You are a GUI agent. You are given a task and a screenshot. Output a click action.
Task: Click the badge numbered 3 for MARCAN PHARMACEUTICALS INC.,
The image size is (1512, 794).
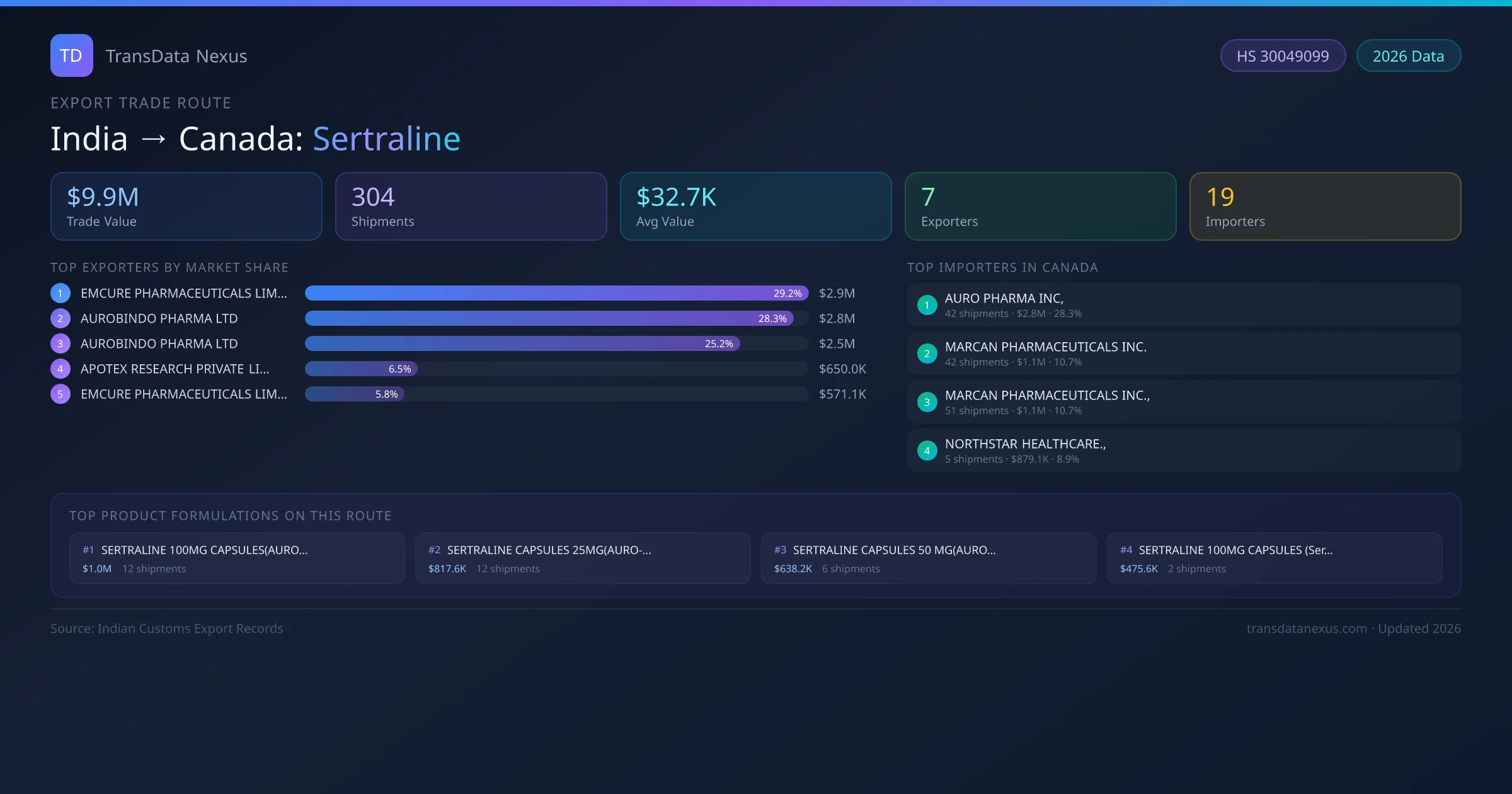coord(927,401)
